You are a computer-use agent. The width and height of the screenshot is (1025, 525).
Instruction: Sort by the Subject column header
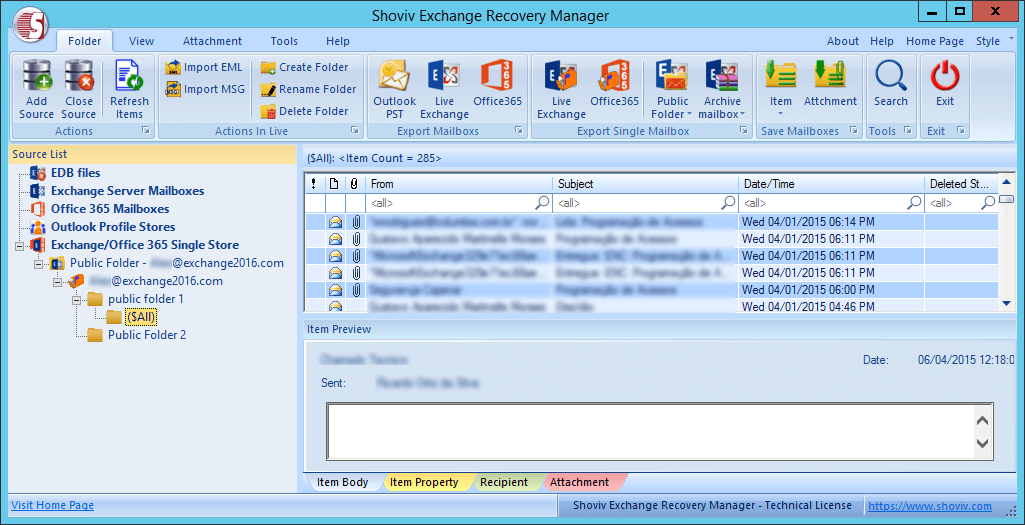(x=646, y=184)
